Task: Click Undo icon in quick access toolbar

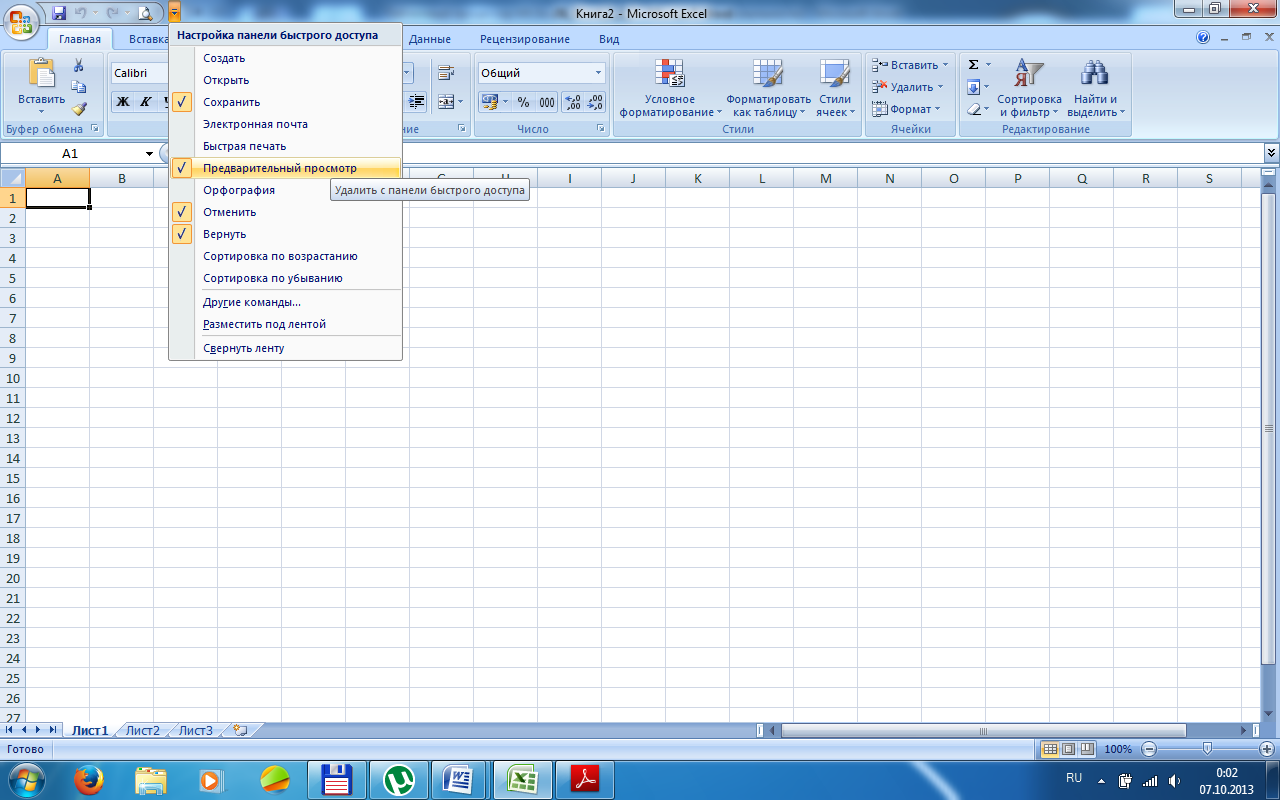Action: click(80, 12)
